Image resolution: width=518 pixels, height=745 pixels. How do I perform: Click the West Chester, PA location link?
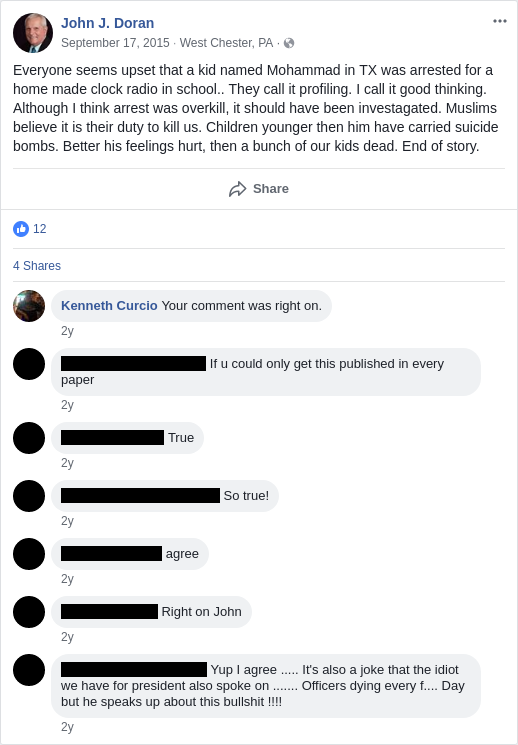(226, 43)
